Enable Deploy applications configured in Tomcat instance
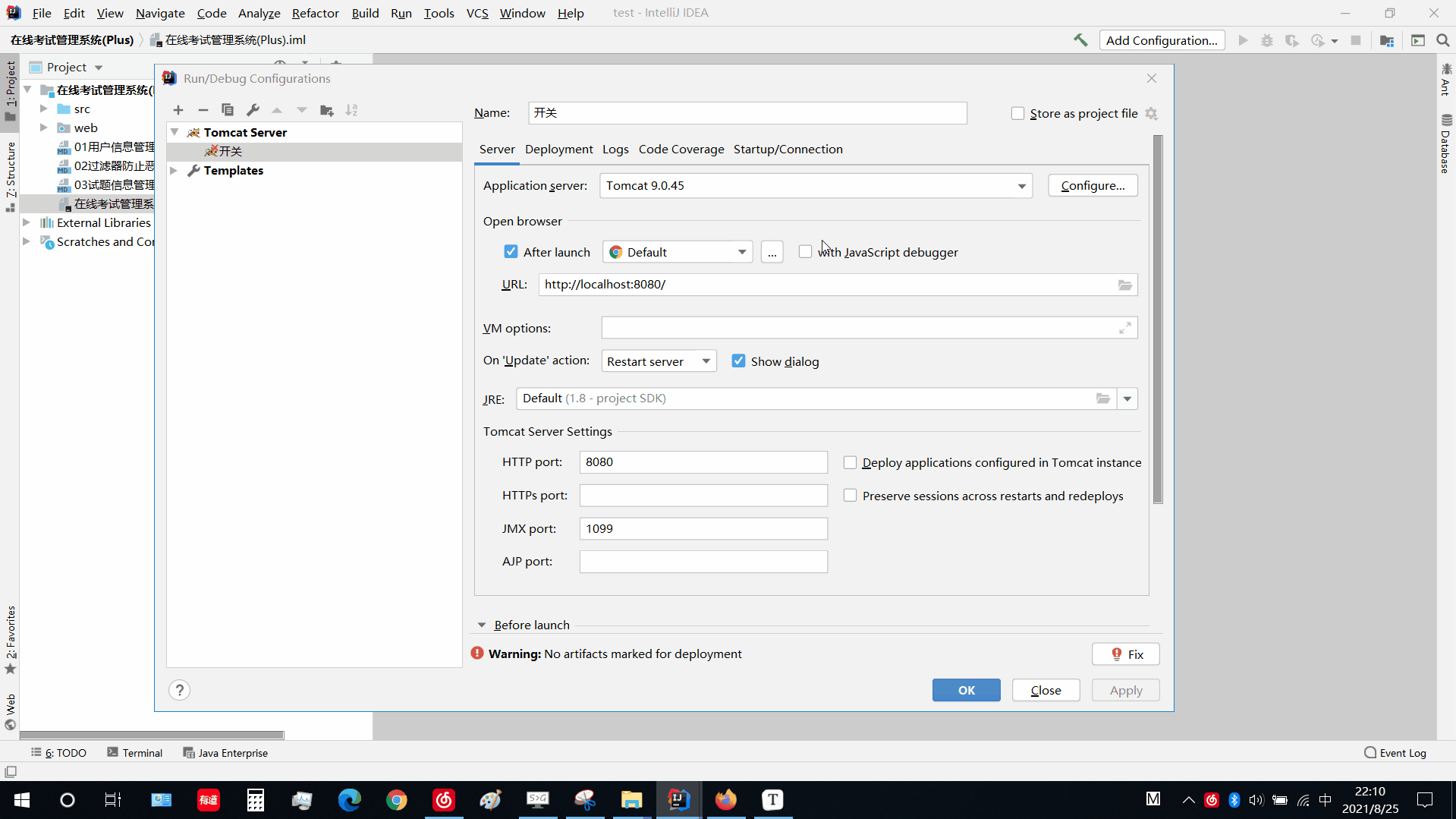The image size is (1456, 819). (x=850, y=462)
